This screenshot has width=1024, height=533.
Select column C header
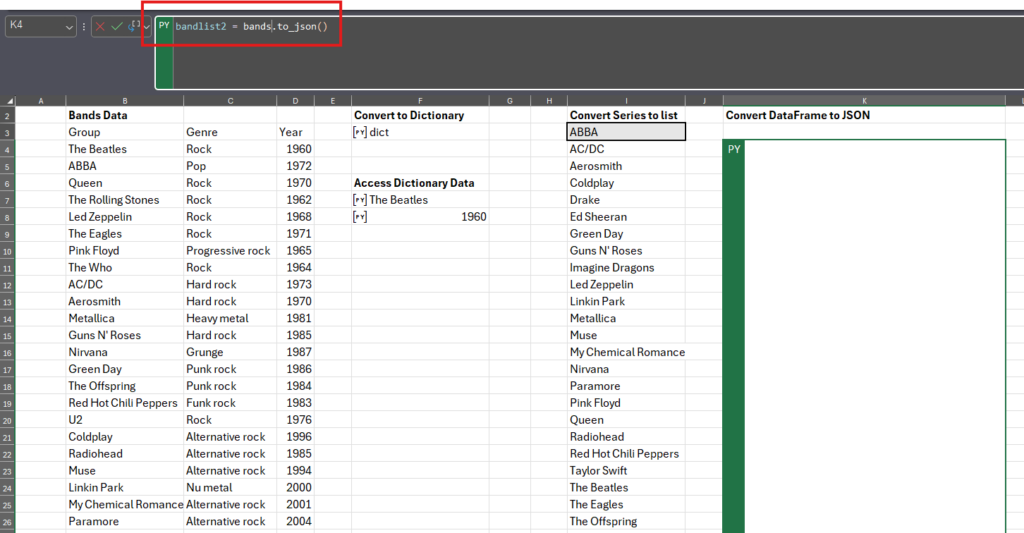click(x=230, y=101)
